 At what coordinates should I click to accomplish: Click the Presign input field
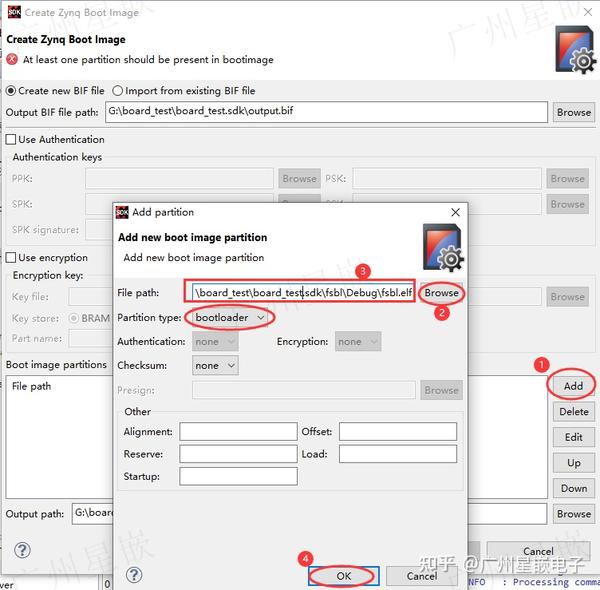(303, 390)
